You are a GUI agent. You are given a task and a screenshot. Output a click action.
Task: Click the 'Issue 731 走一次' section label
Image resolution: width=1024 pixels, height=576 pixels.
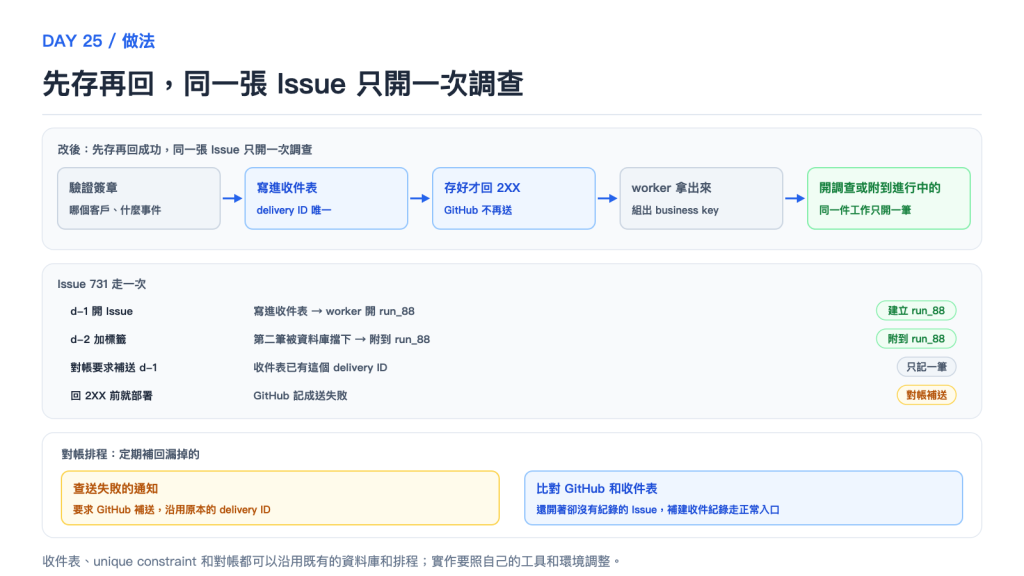pyautogui.click(x=102, y=284)
